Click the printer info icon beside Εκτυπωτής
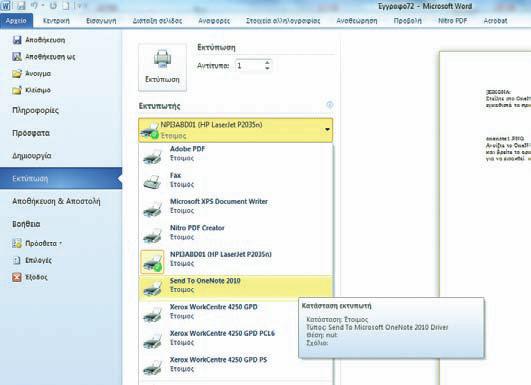Viewport: 531px width, 385px height. [x=330, y=105]
